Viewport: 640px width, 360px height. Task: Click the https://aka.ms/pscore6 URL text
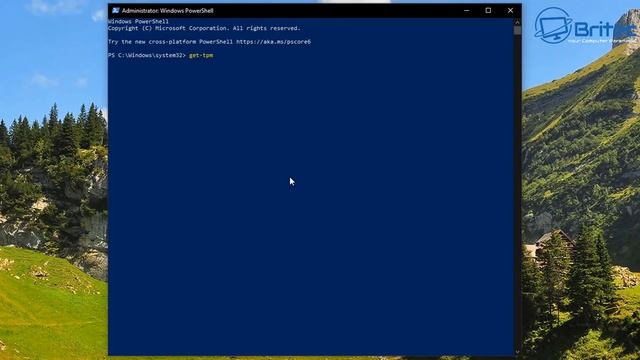273,42
